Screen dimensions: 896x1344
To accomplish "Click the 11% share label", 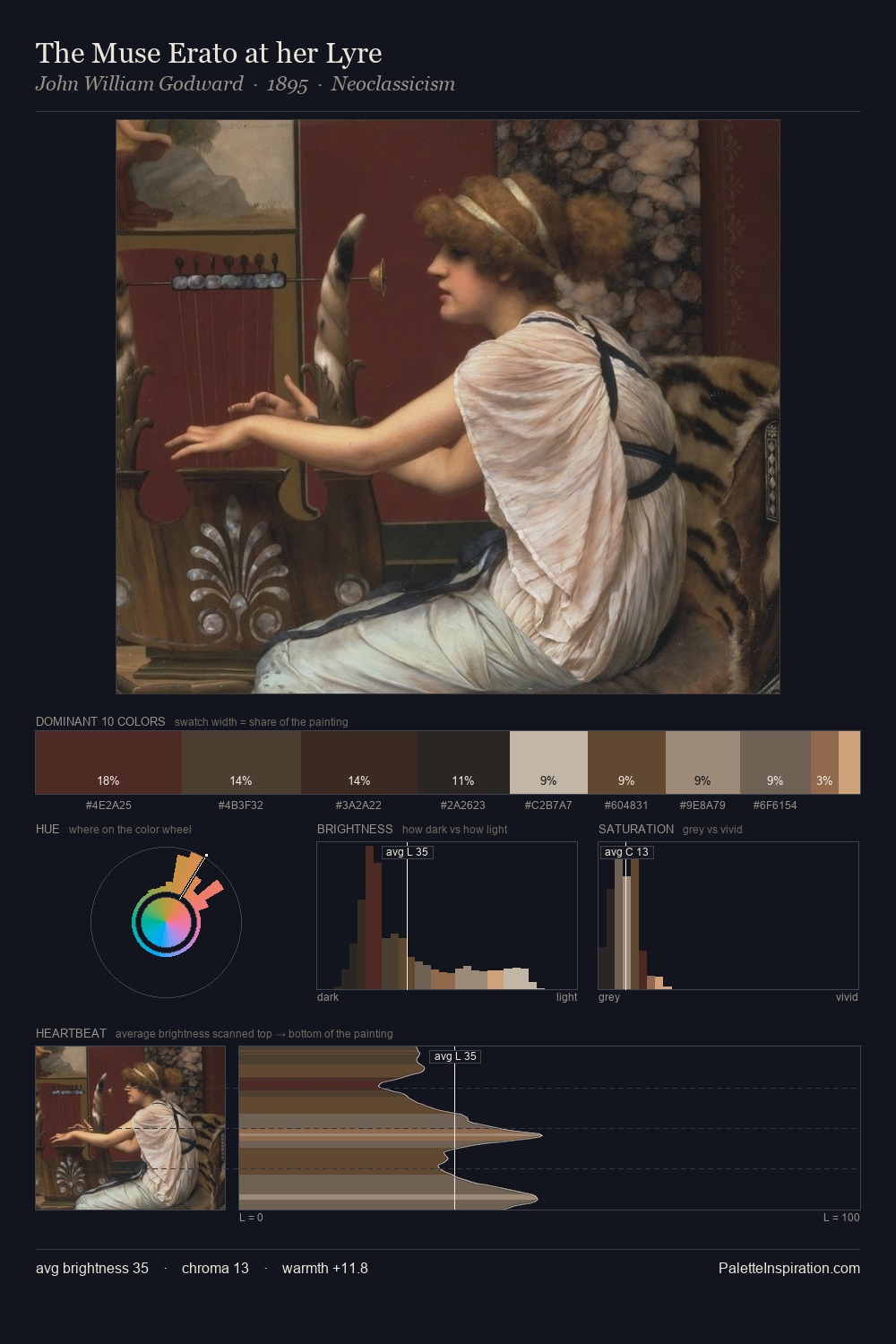I will 463,780.
